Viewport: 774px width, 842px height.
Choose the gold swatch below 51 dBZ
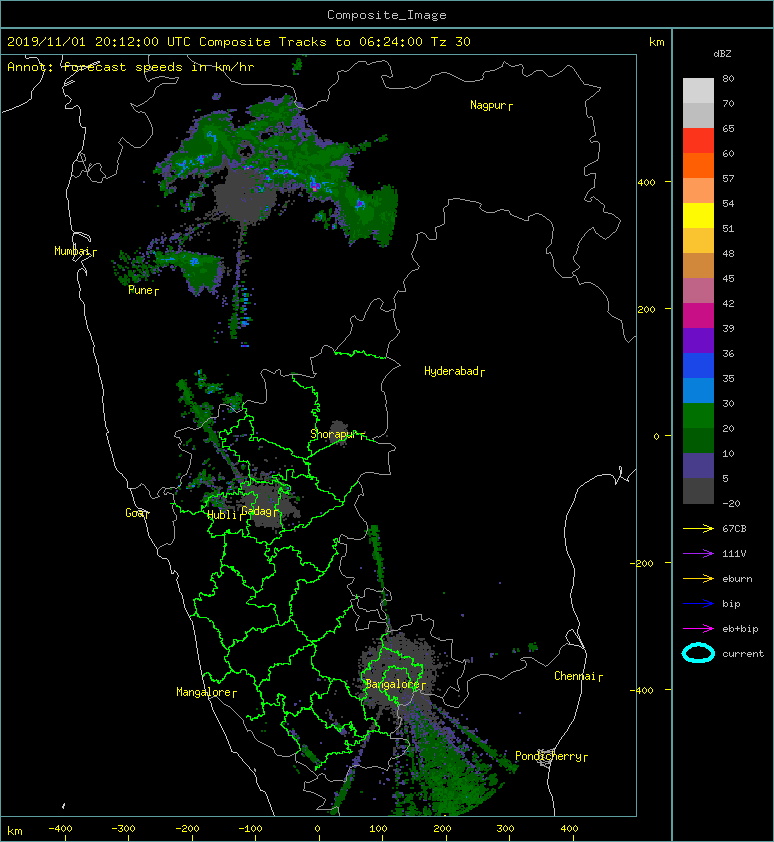(x=698, y=241)
